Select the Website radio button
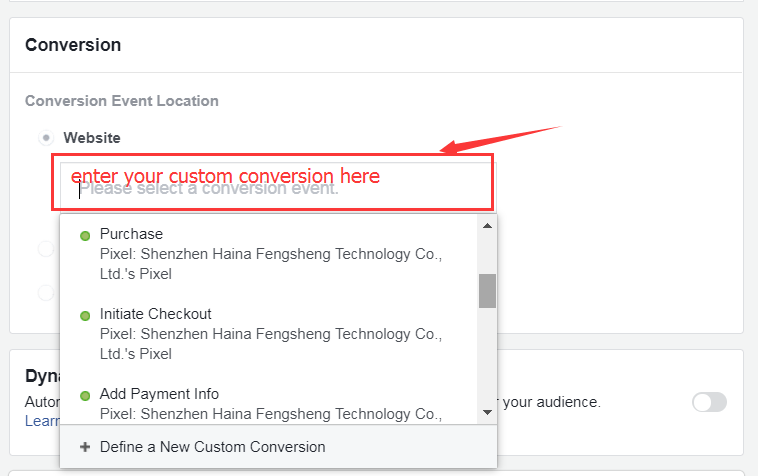This screenshot has height=476, width=758. [46, 138]
